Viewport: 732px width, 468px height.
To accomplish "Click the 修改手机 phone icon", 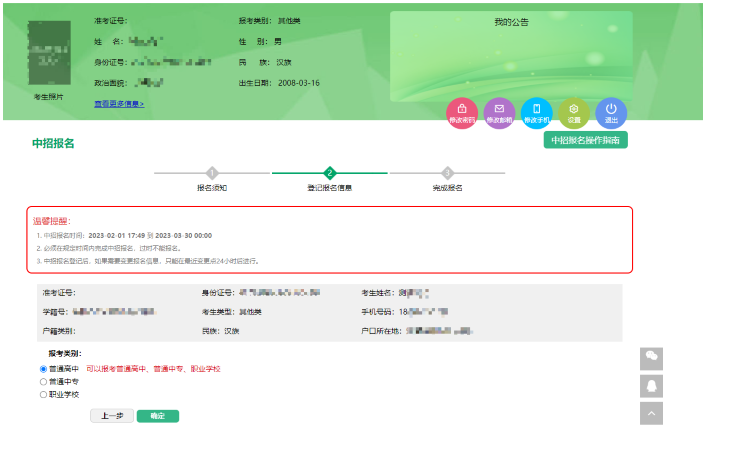I will [537, 112].
